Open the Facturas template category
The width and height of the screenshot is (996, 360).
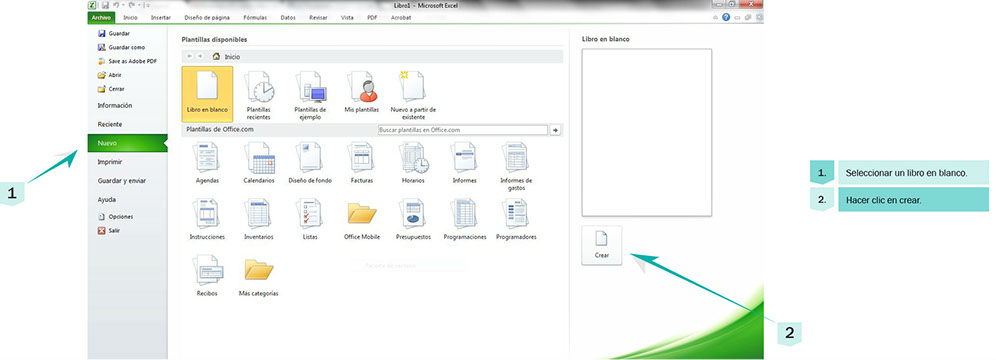point(362,163)
